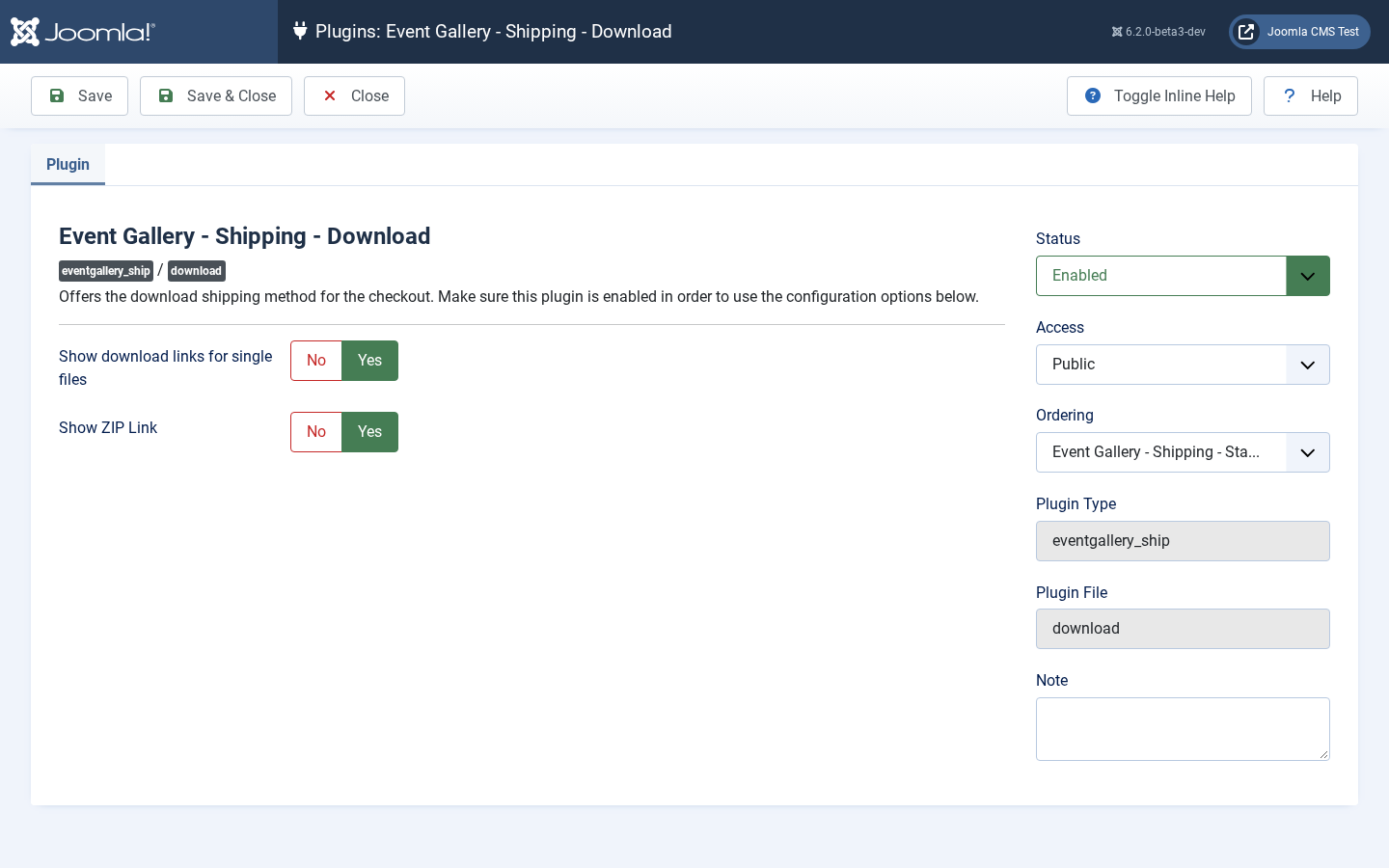
Task: Click the Plugin File field
Action: [x=1183, y=629]
